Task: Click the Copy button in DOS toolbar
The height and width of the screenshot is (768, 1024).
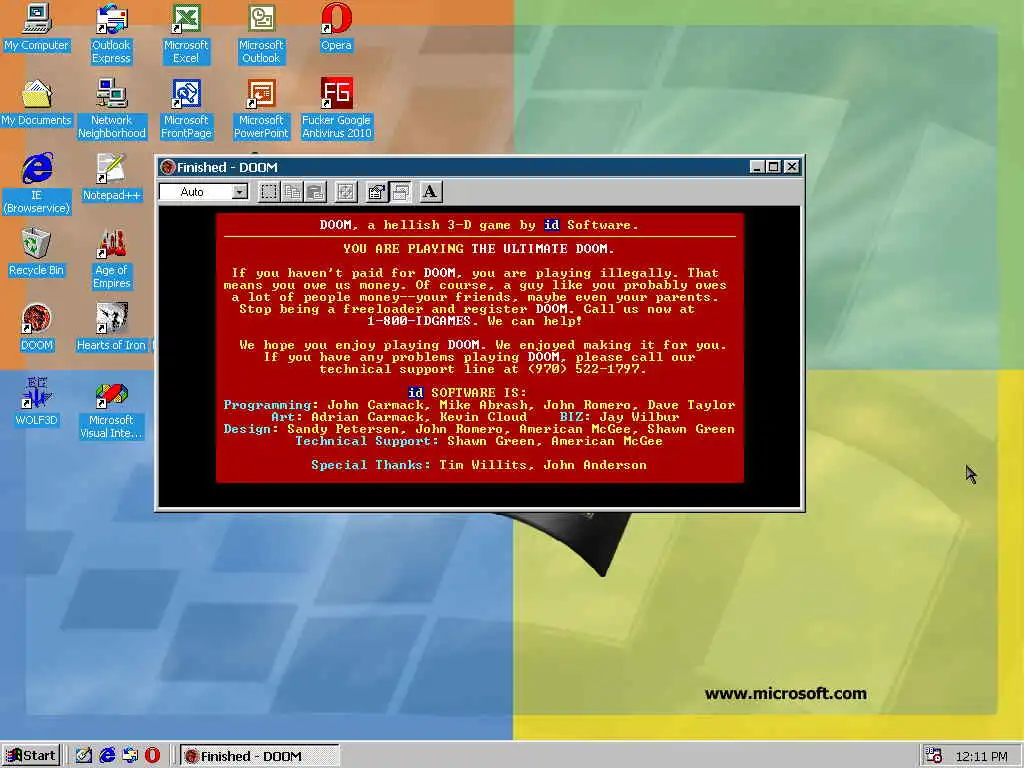Action: click(x=292, y=191)
